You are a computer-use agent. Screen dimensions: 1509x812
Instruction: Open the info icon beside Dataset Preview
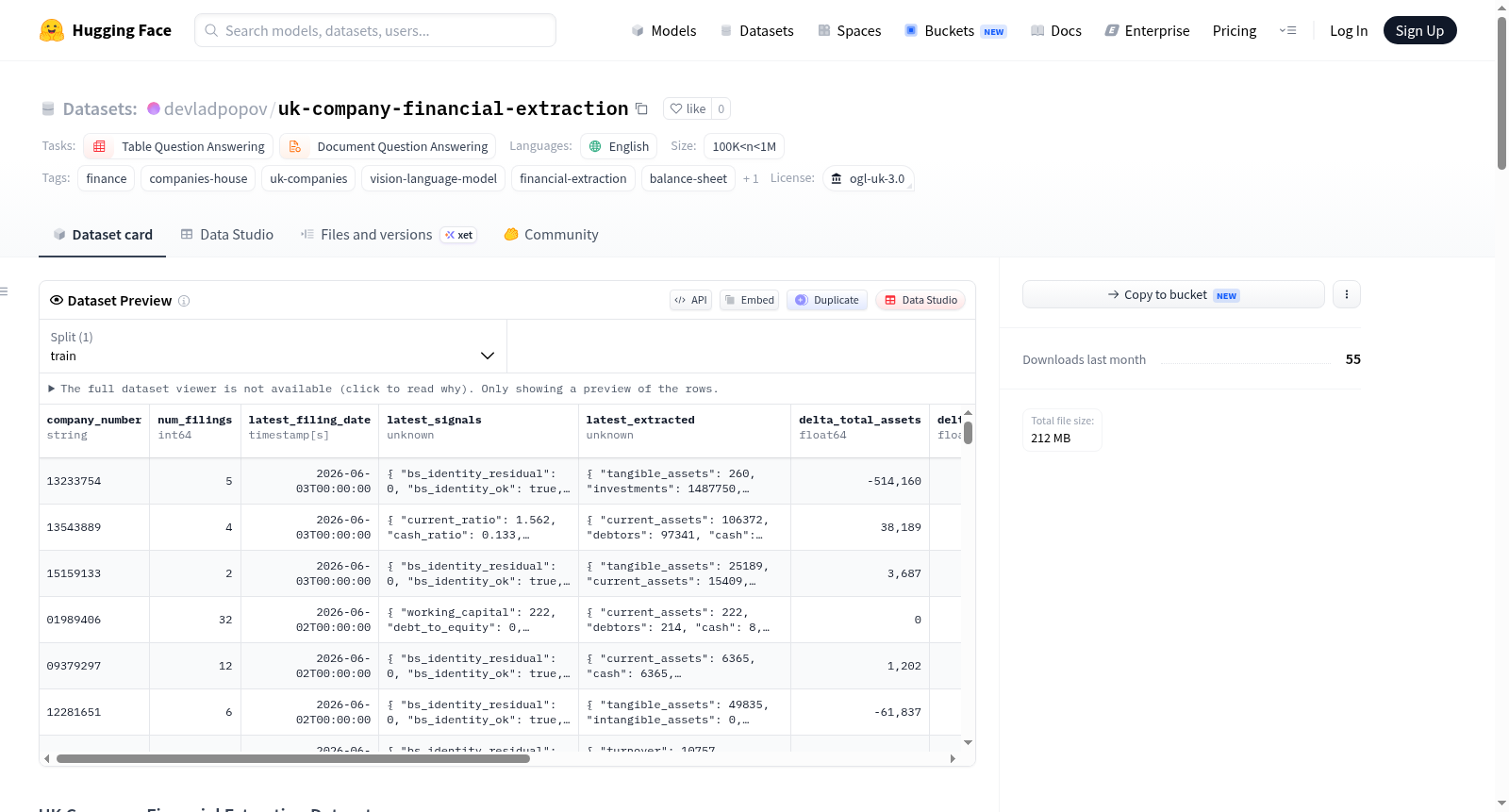pyautogui.click(x=184, y=301)
